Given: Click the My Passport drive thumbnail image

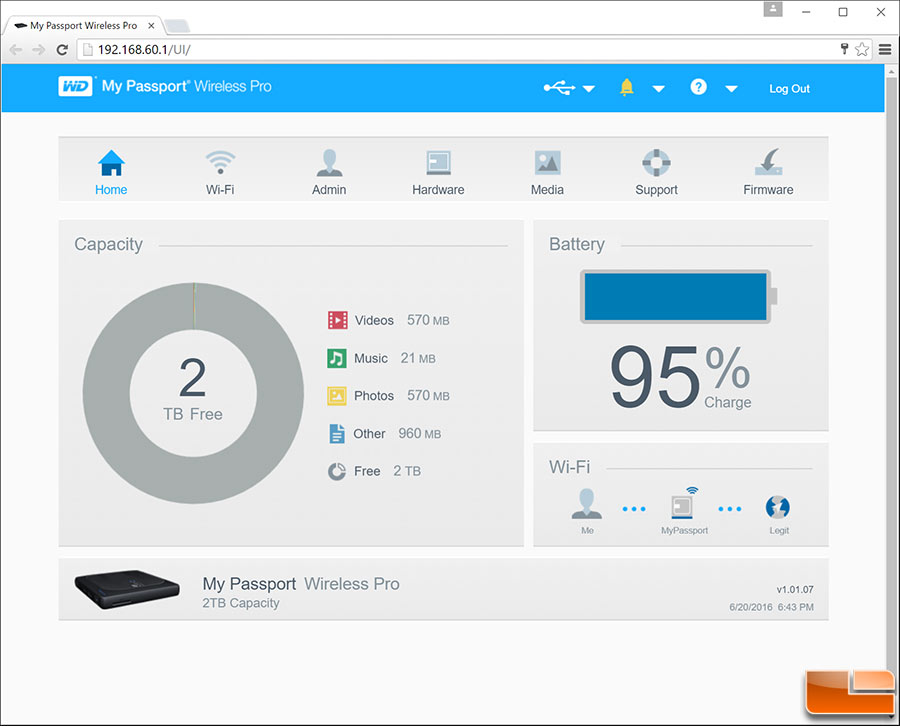Looking at the screenshot, I should (127, 589).
